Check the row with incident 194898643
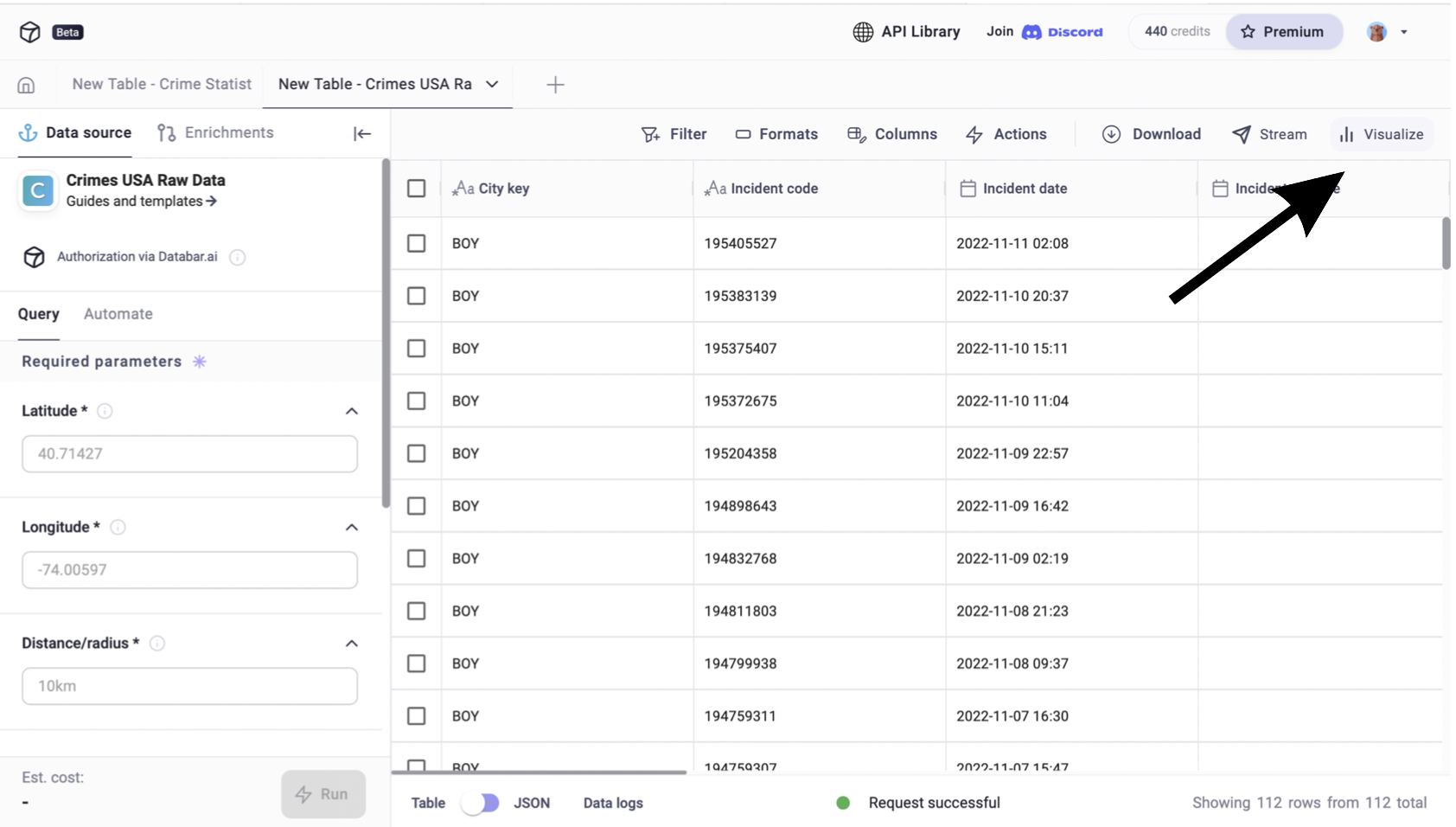Screen dimensions: 1456x827 tap(417, 506)
